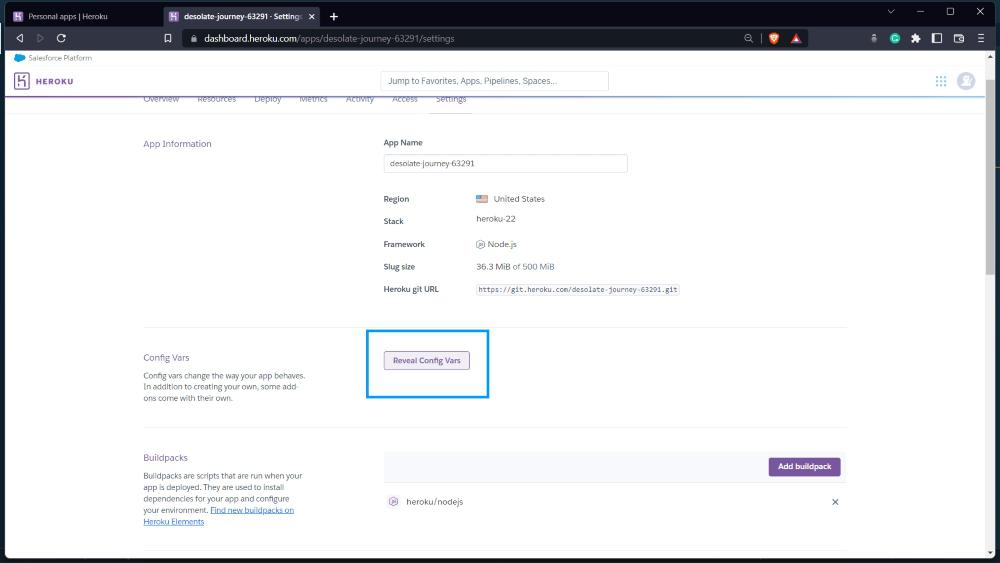Image resolution: width=1000 pixels, height=563 pixels.
Task: Open the browser hamburger menu
Action: 981,38
